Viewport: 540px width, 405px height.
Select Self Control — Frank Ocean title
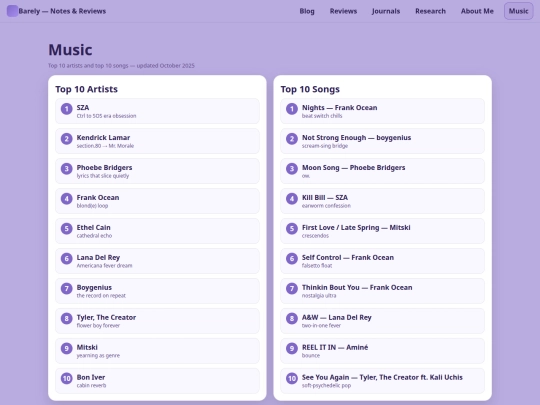[348, 257]
